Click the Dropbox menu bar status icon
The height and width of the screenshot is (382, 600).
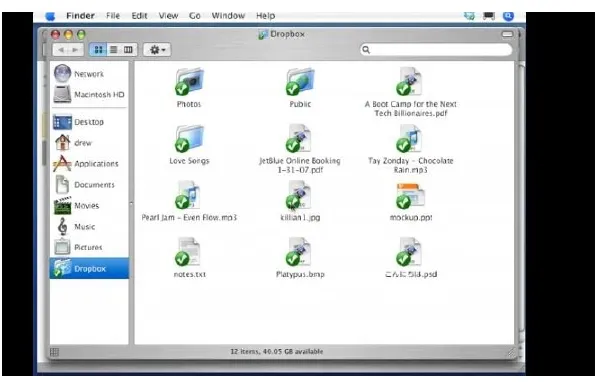(x=470, y=16)
